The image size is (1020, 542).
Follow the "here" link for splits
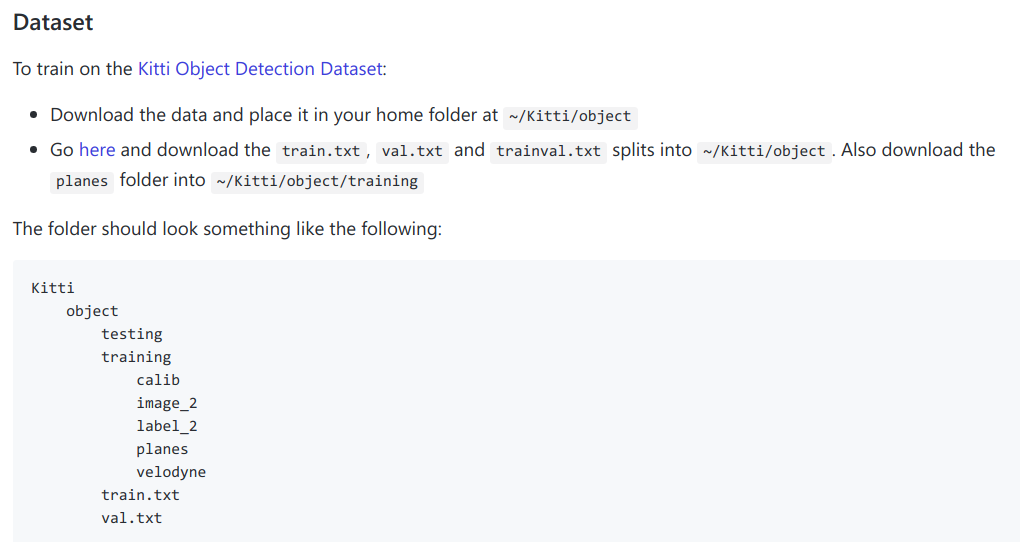(97, 150)
